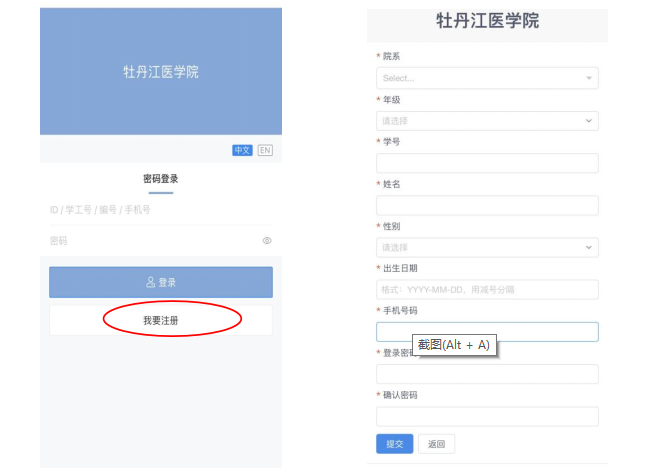Expand the 年级 dropdown list
This screenshot has width=647, height=476.
[x=487, y=121]
